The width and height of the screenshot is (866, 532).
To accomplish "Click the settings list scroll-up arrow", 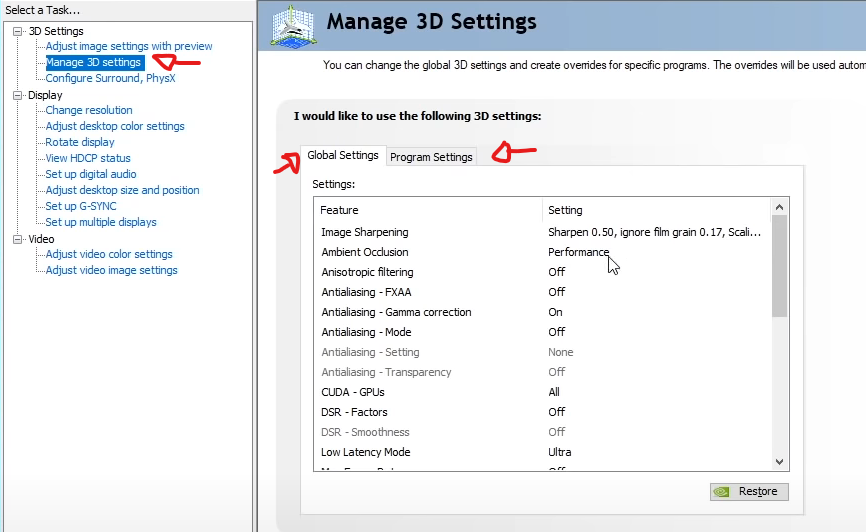I will pyautogui.click(x=780, y=207).
